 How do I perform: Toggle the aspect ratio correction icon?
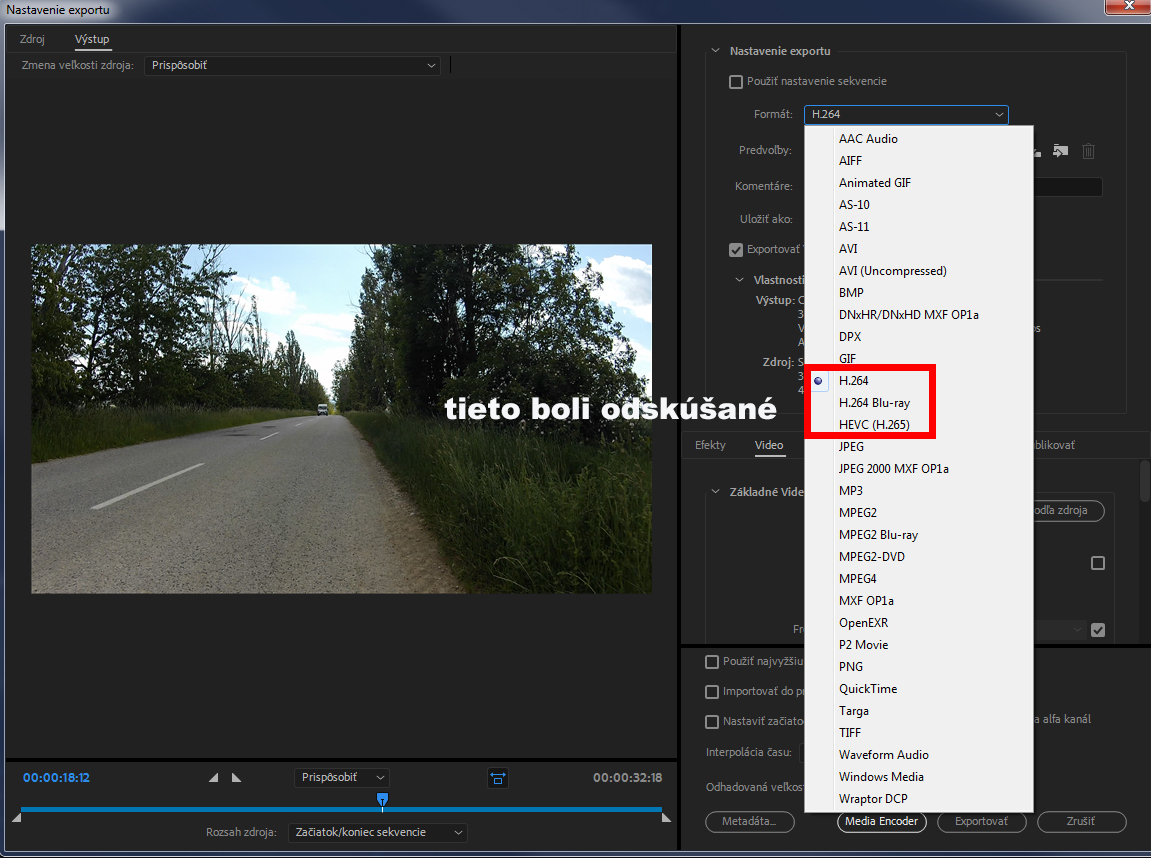tap(497, 778)
